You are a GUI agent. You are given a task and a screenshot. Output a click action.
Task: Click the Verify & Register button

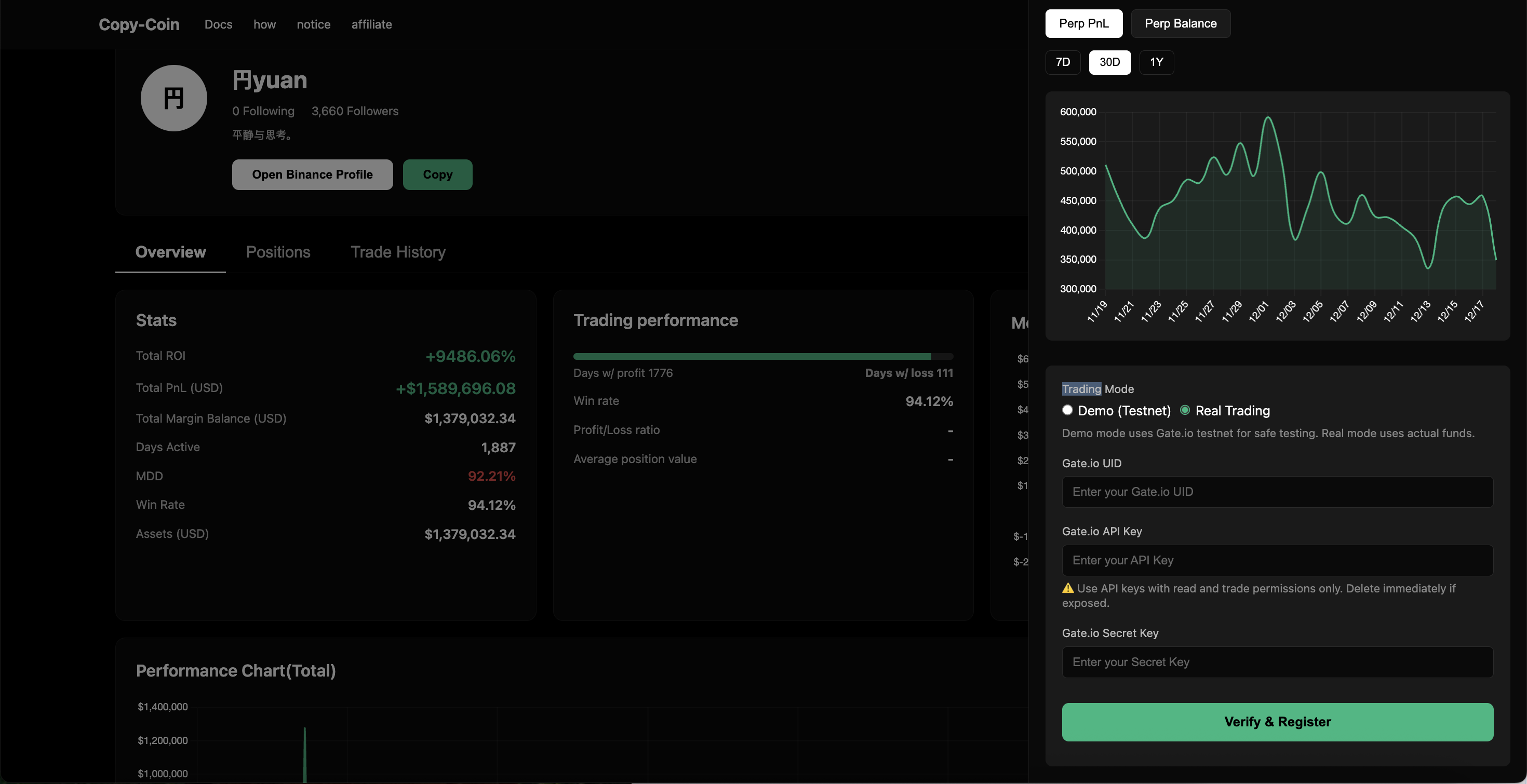[1277, 722]
